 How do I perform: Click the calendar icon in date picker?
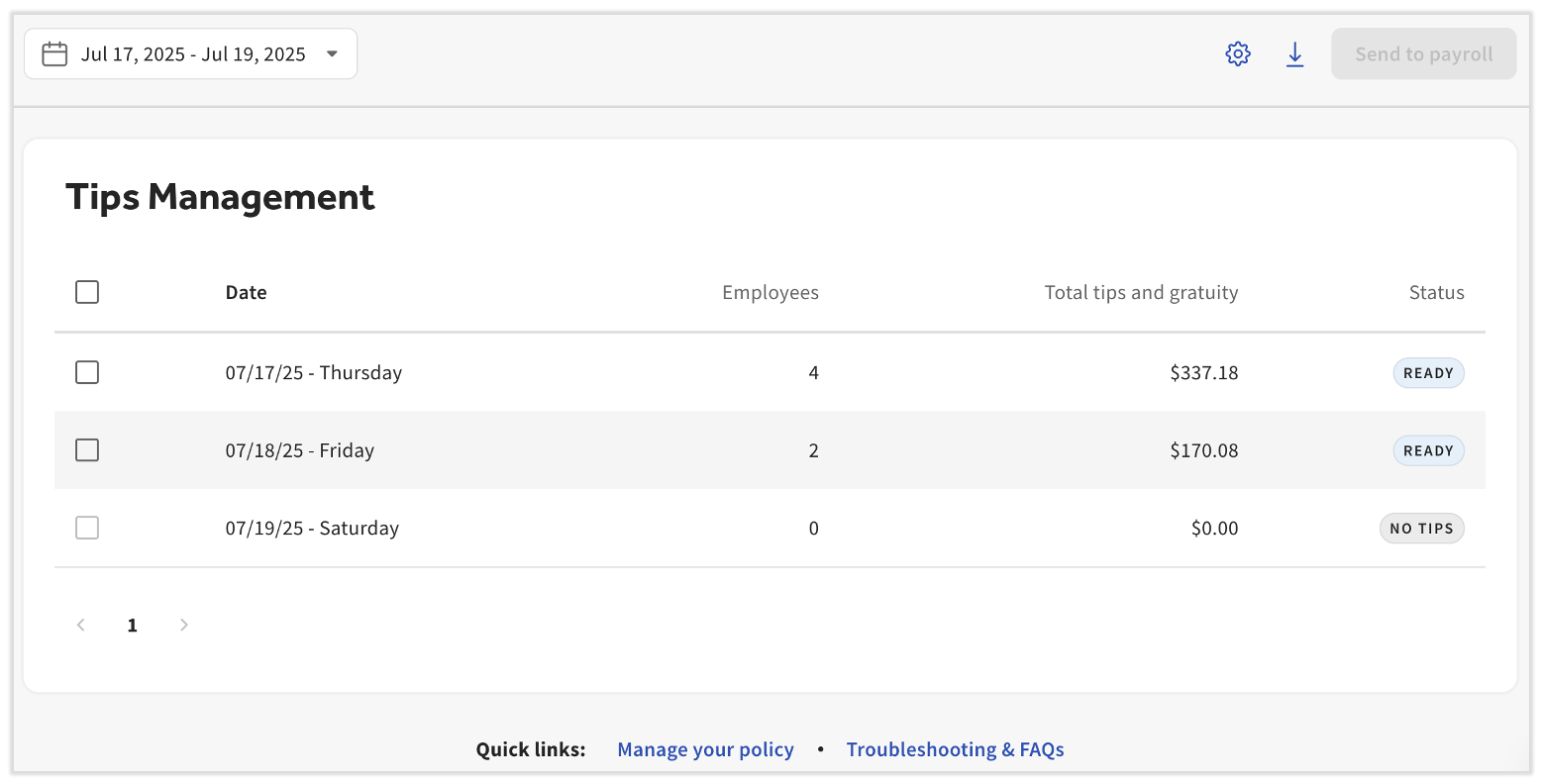point(54,54)
